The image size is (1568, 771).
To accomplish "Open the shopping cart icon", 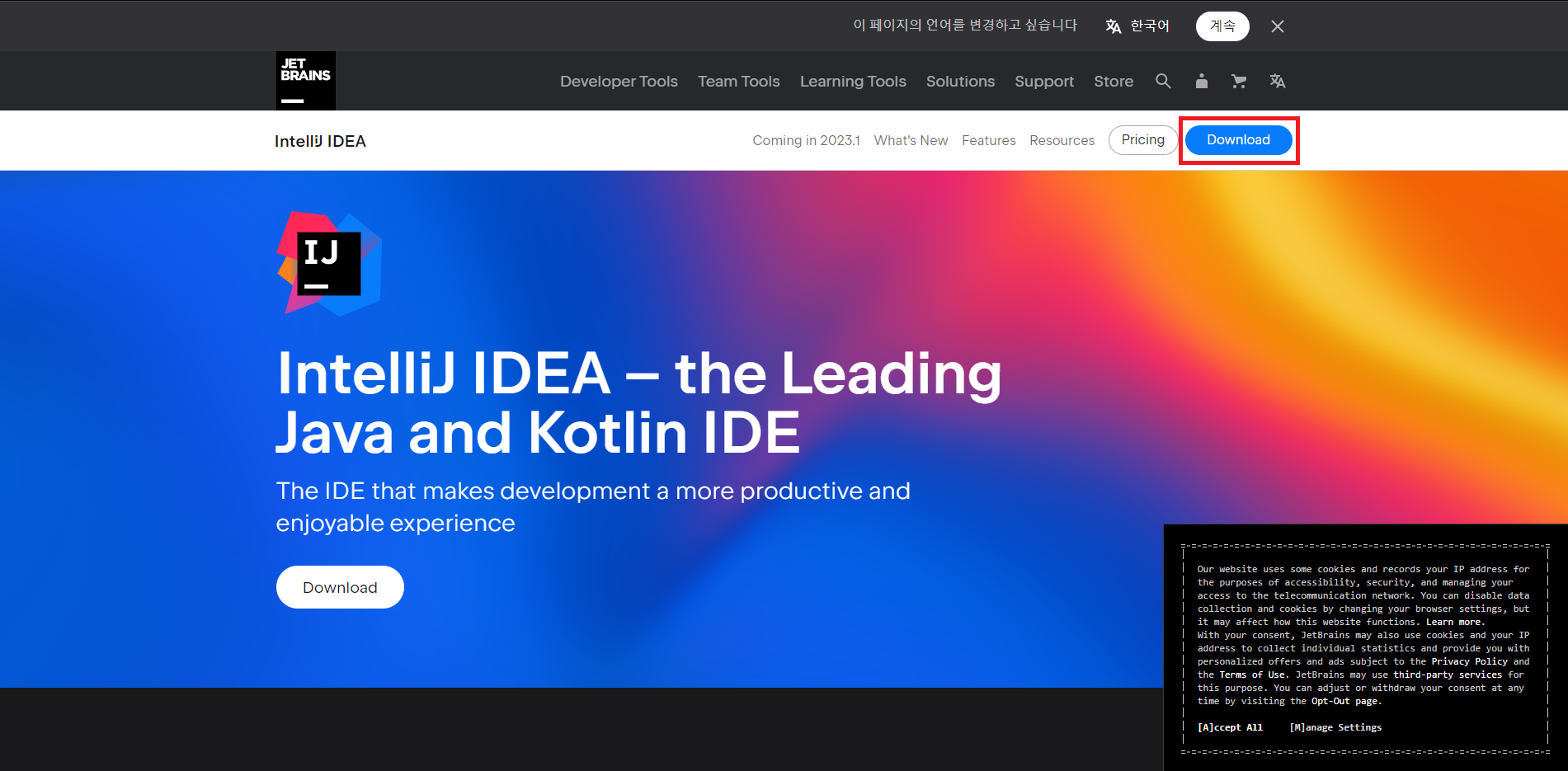I will (x=1239, y=81).
